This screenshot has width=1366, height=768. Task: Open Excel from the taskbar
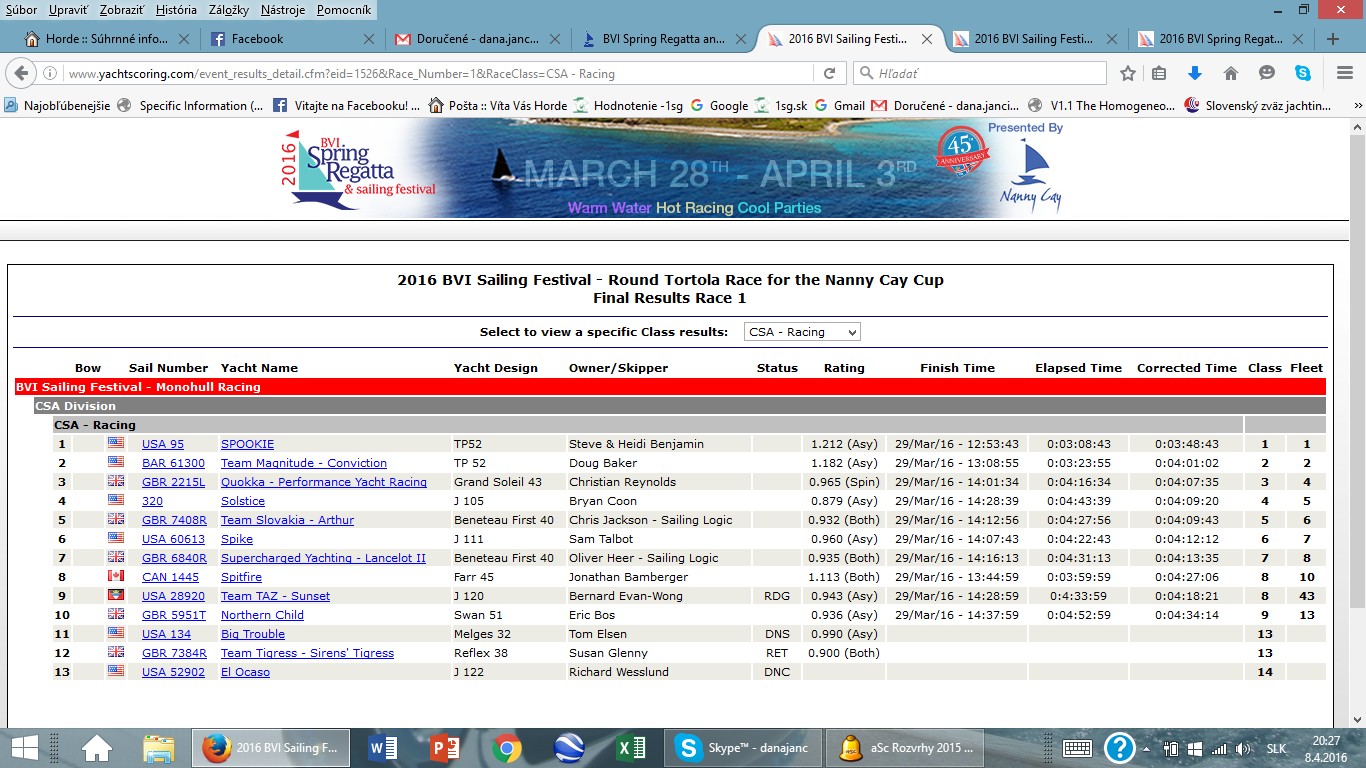pyautogui.click(x=629, y=748)
